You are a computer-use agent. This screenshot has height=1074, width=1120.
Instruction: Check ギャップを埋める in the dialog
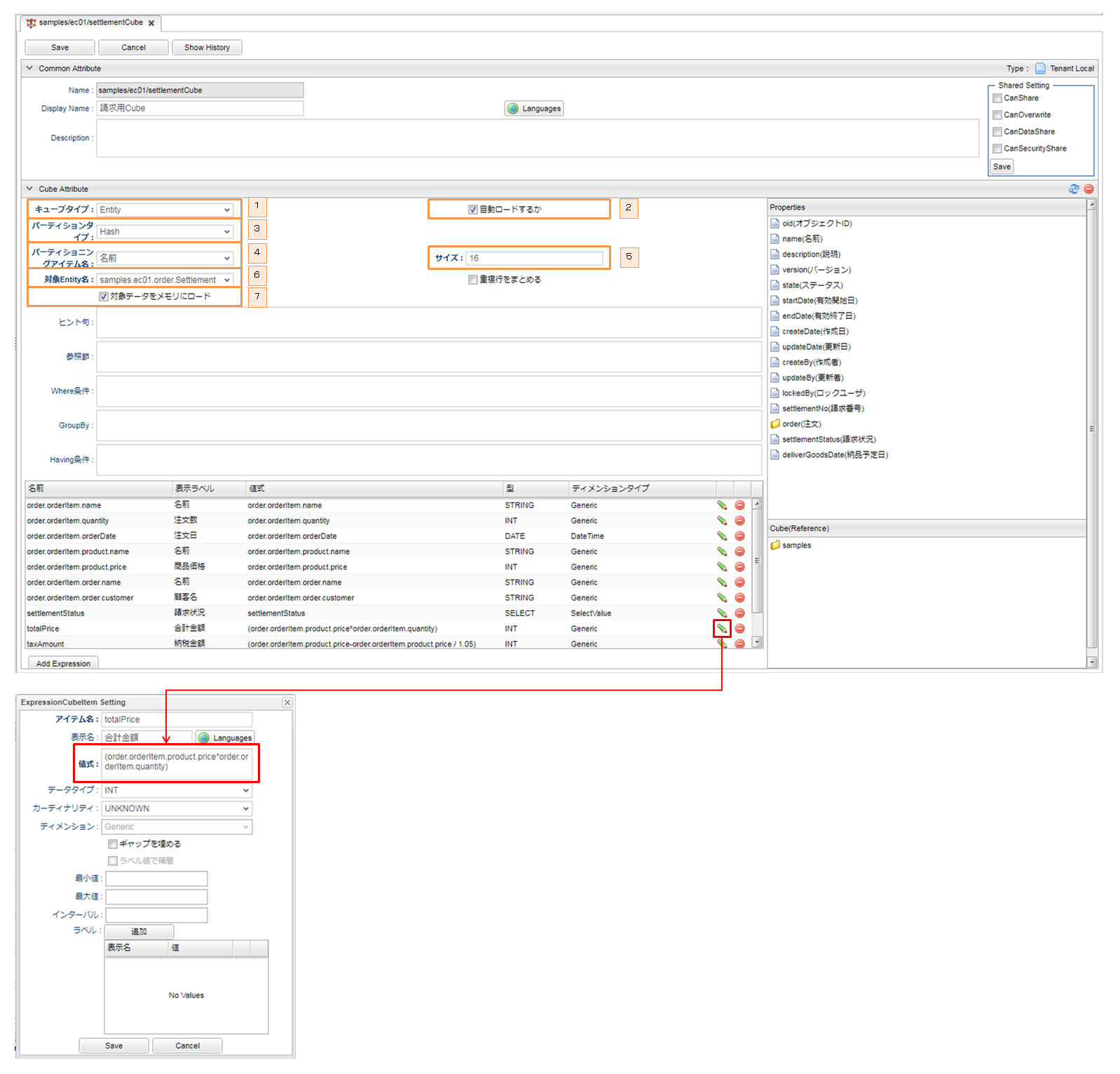point(113,844)
